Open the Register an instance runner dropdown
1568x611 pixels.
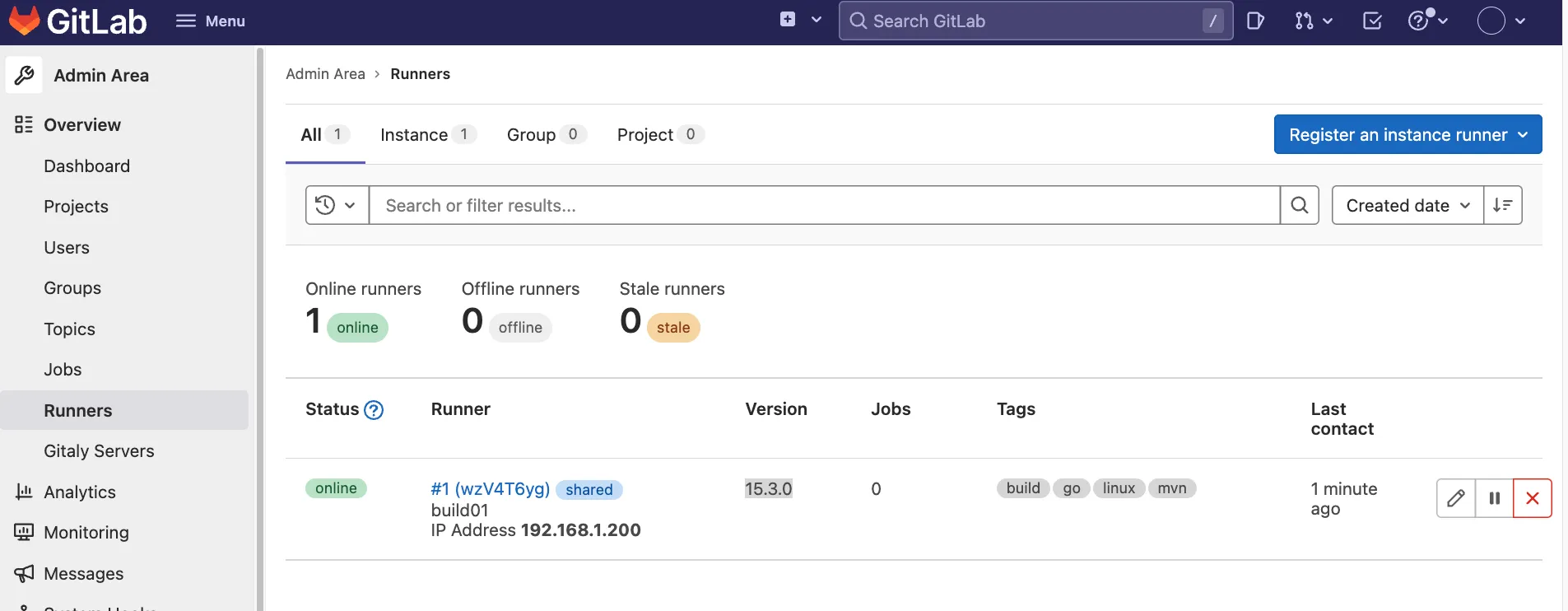pyautogui.click(x=1407, y=134)
